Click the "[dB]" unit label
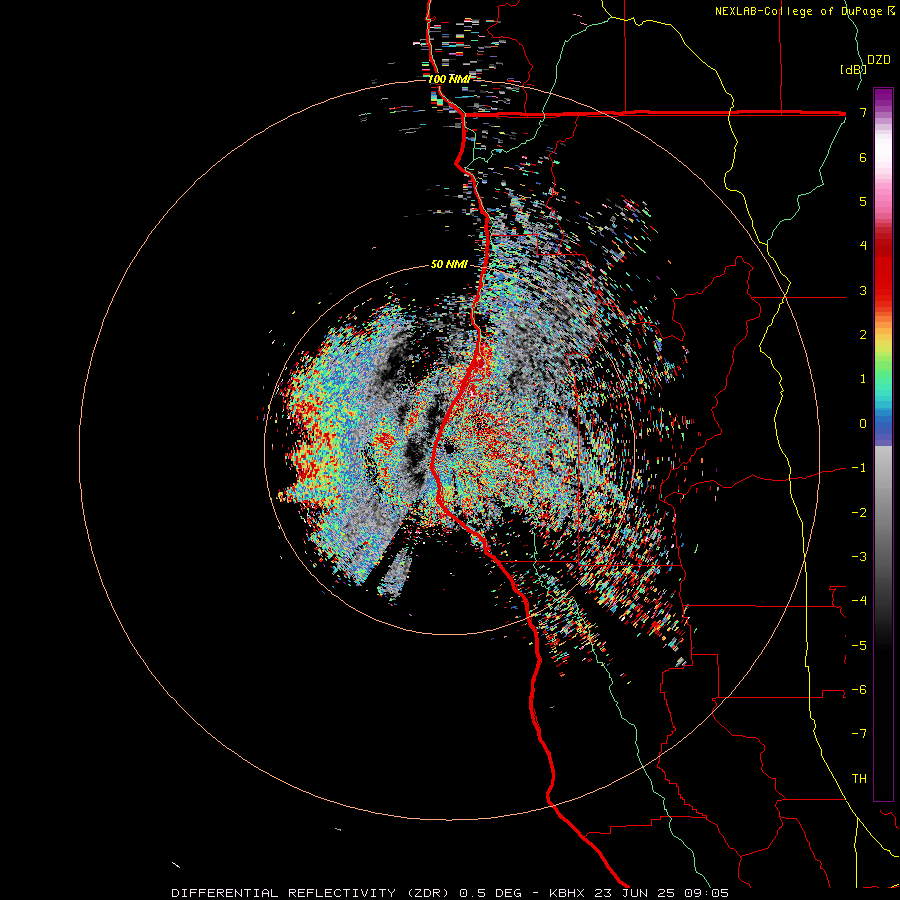 click(853, 69)
